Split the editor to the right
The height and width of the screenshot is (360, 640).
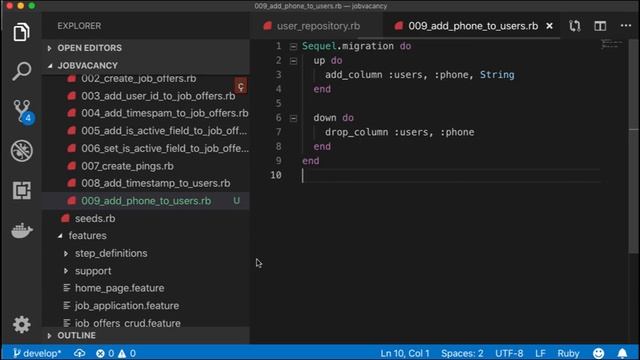600,26
